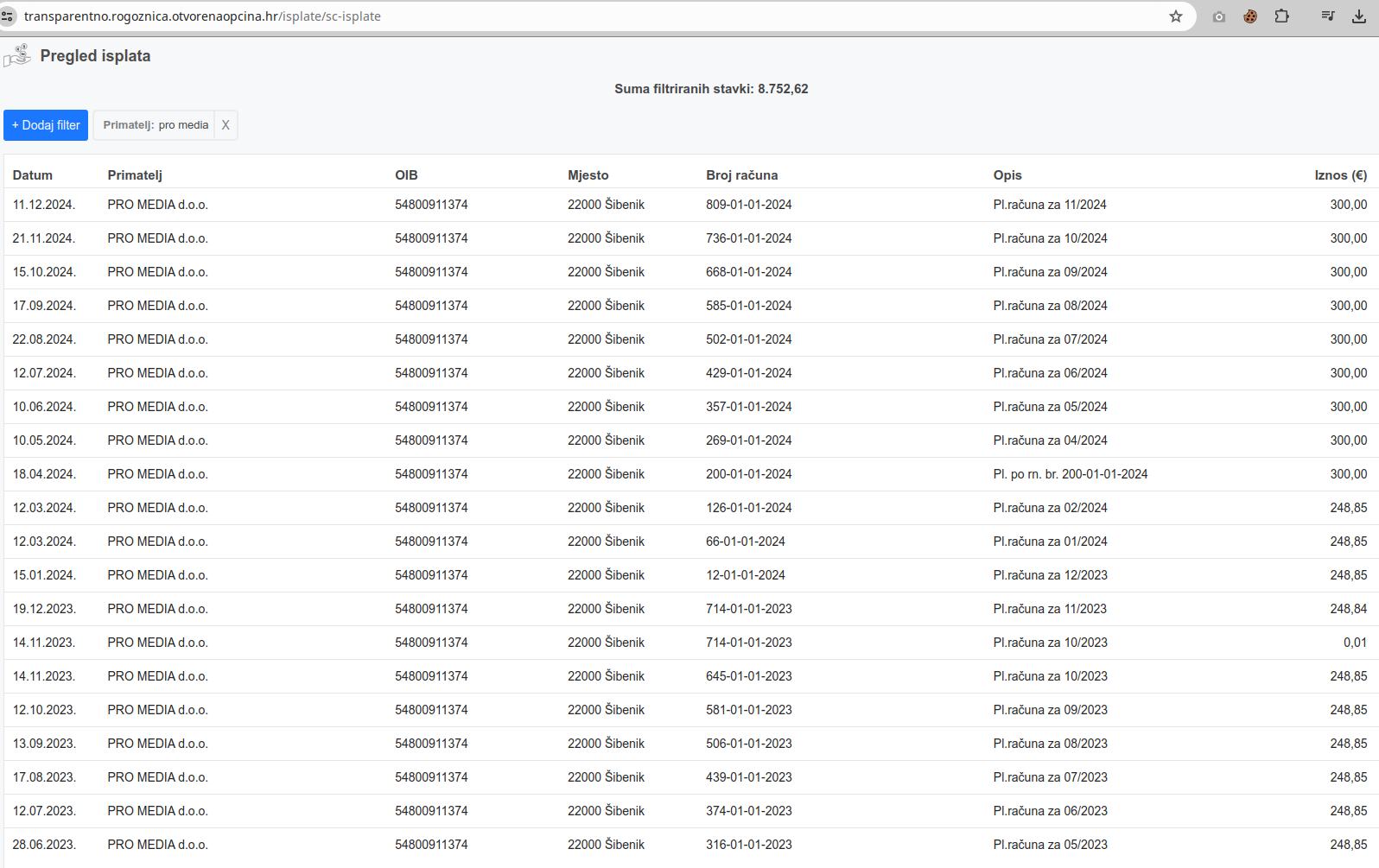Click the OIB column header
Viewport: 1379px width, 868px height.
click(x=406, y=175)
